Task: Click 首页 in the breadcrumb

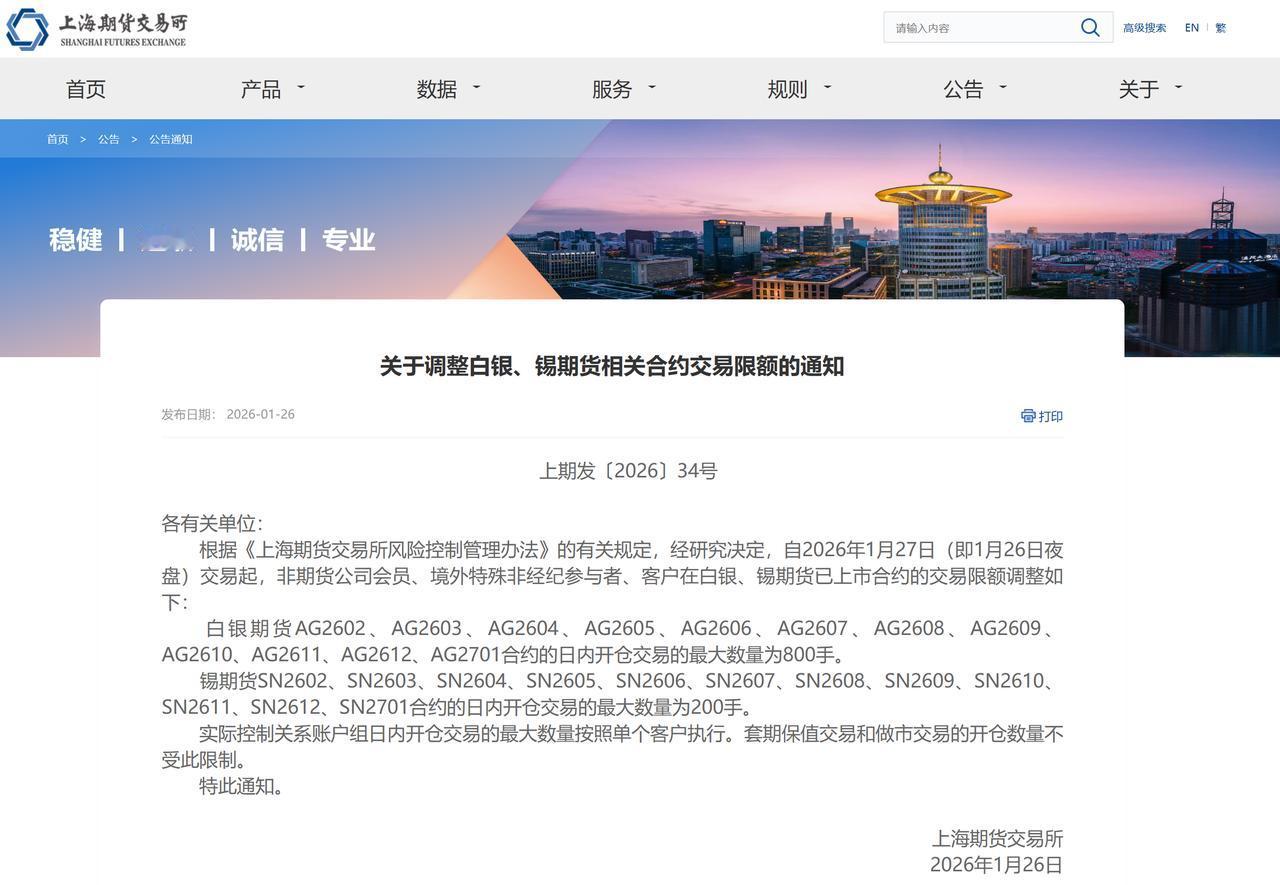Action: tap(58, 139)
